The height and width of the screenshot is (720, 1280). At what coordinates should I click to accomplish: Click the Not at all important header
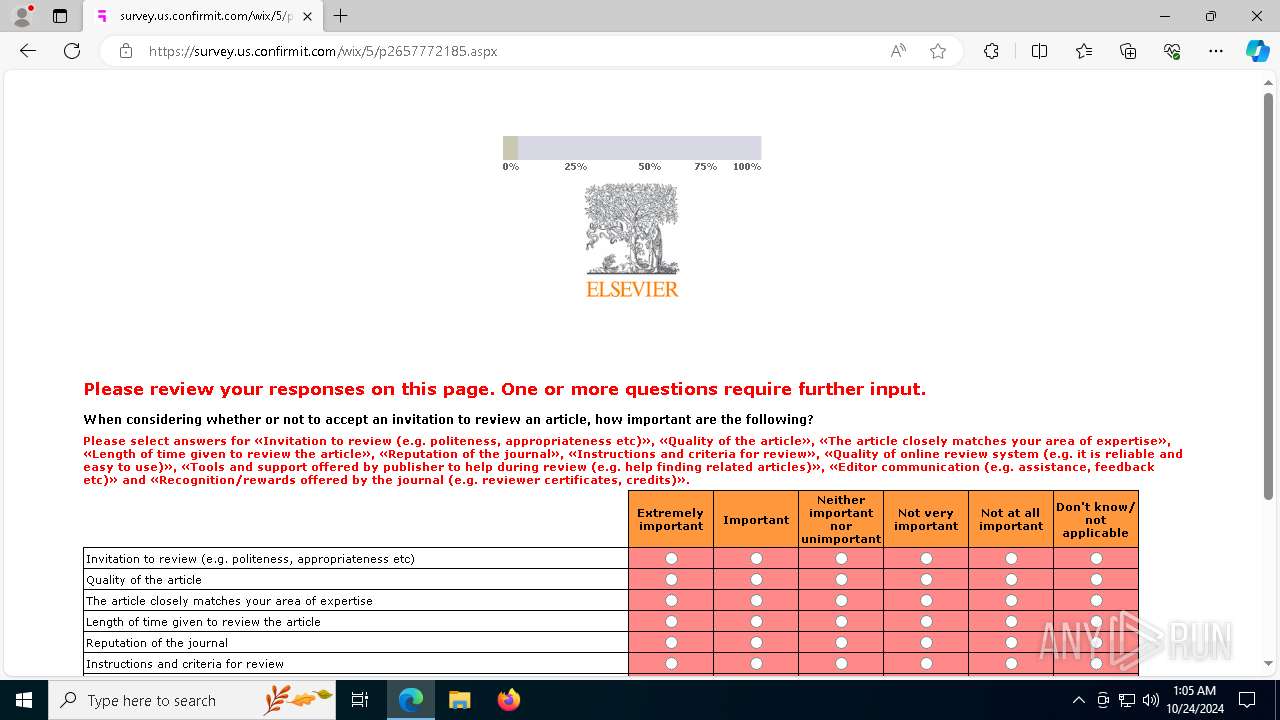[x=1011, y=520]
